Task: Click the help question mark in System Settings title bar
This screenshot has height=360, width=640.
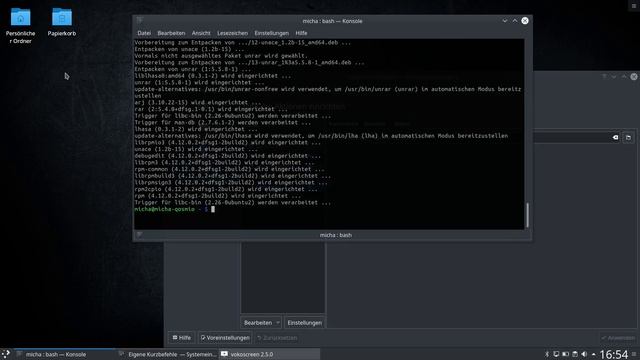Action: click(x=604, y=77)
